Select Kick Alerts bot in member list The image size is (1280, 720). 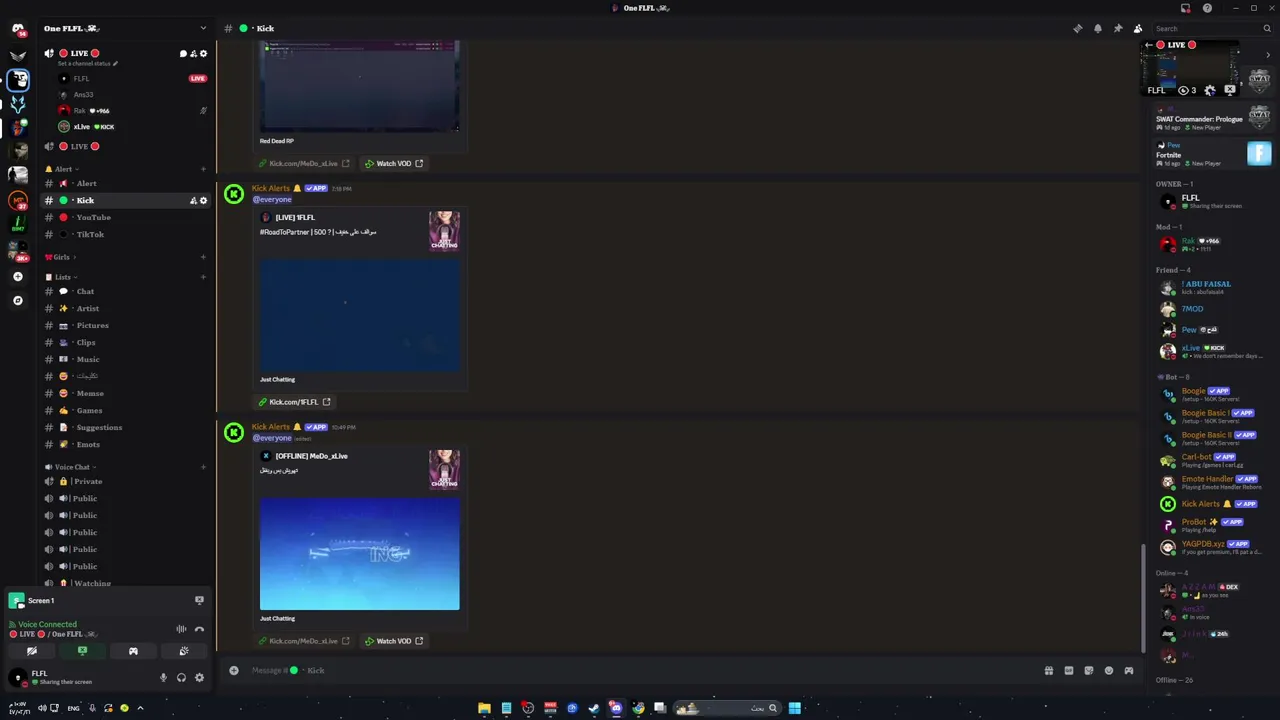pos(1211,504)
